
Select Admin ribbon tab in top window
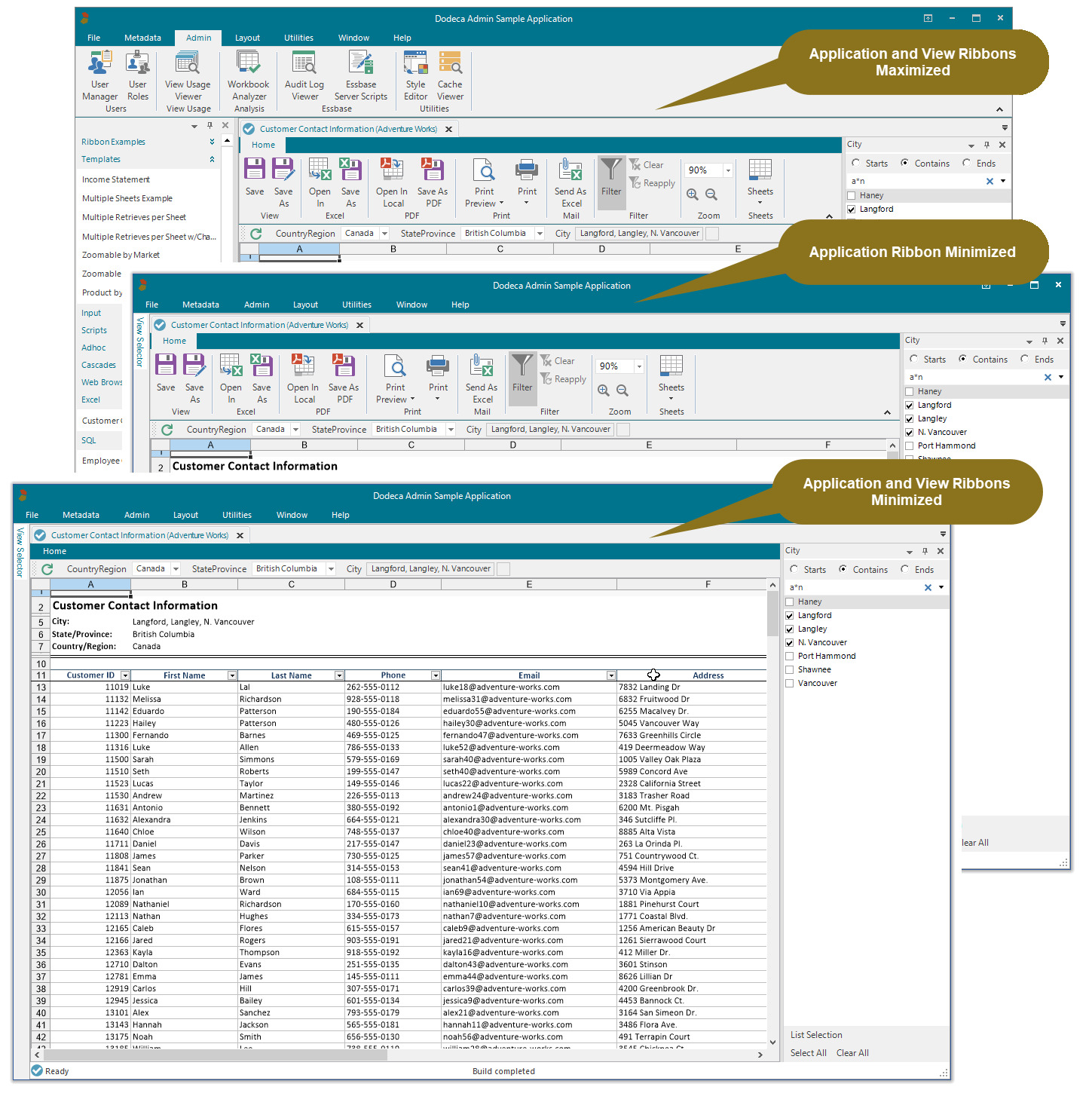(198, 38)
